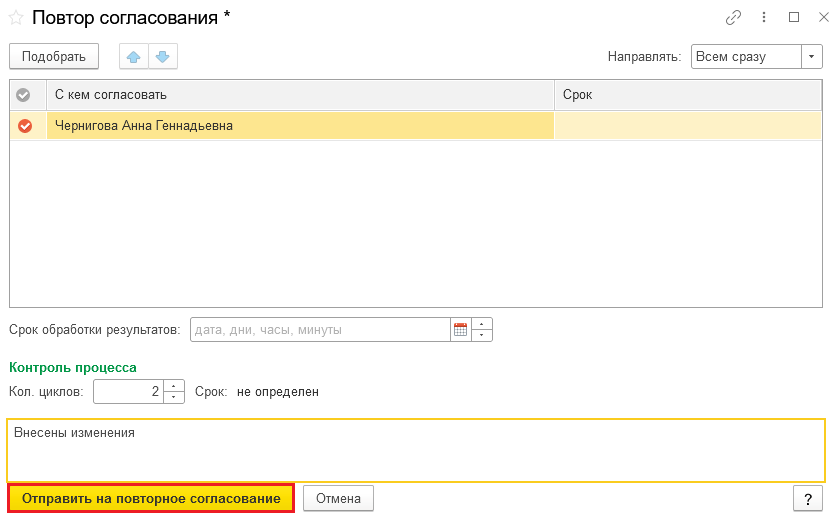
Task: Click the help question mark button
Action: coord(806,498)
